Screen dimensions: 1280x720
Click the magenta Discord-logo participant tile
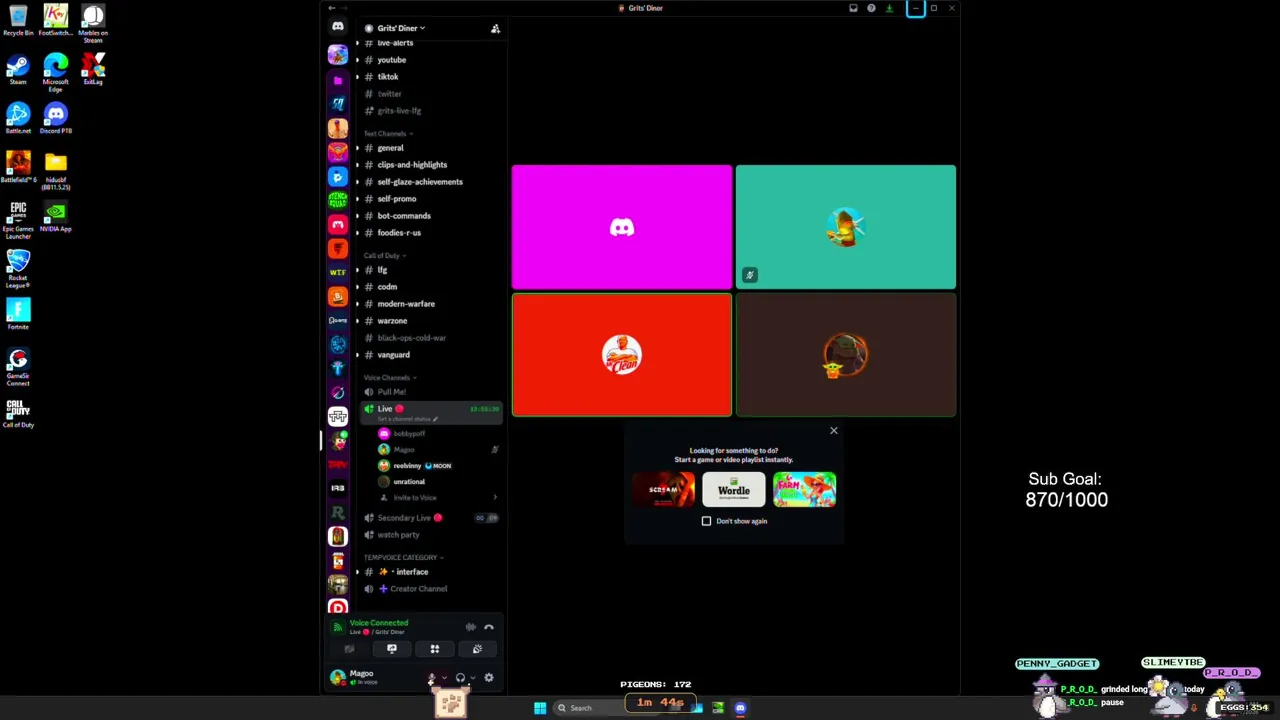622,228
